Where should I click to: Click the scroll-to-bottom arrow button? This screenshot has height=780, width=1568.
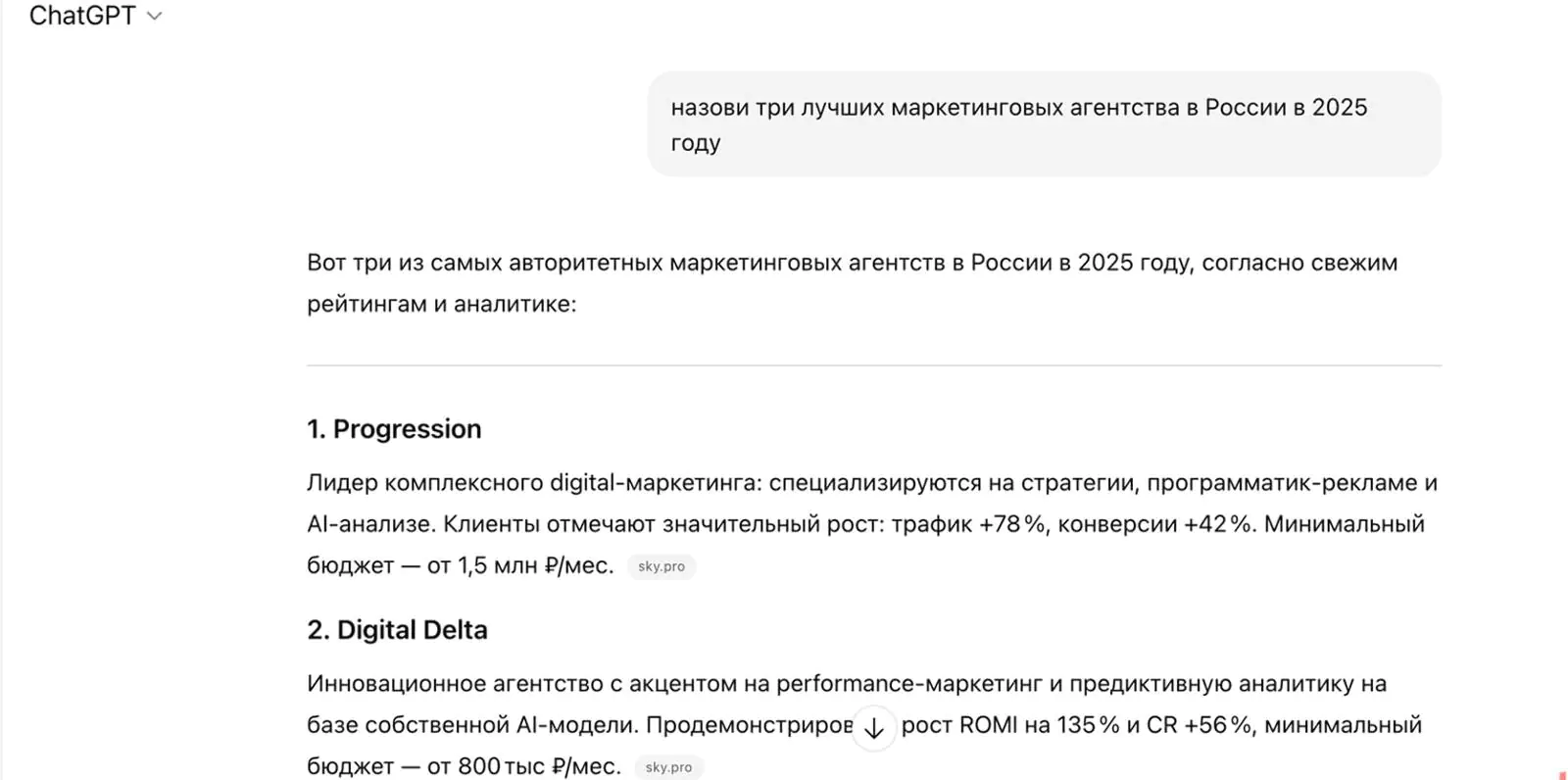coord(873,728)
